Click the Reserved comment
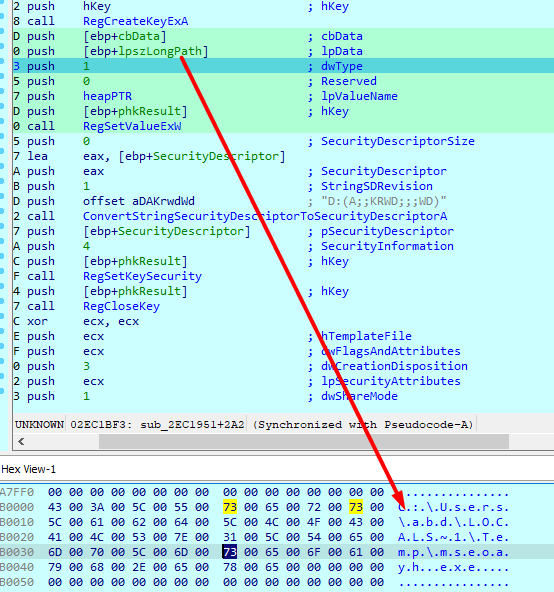554x592 pixels. click(349, 81)
